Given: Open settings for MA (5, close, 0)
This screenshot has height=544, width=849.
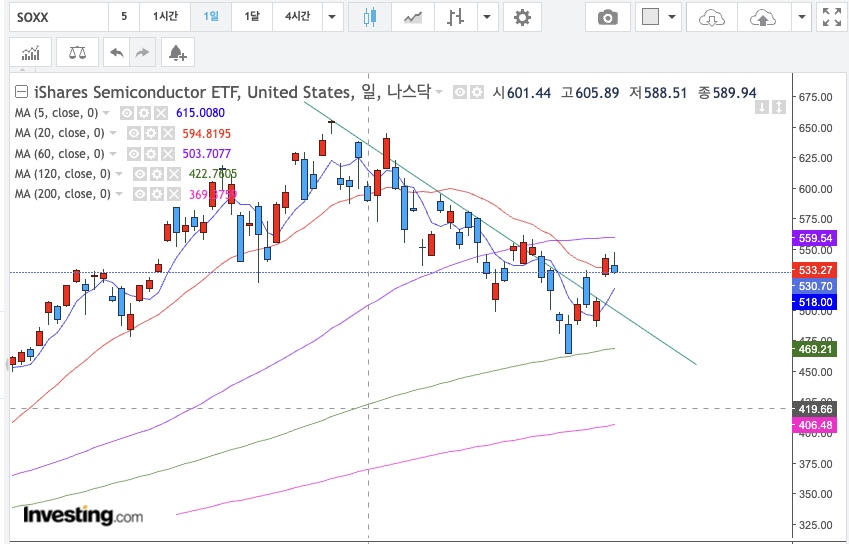Looking at the screenshot, I should click(143, 113).
